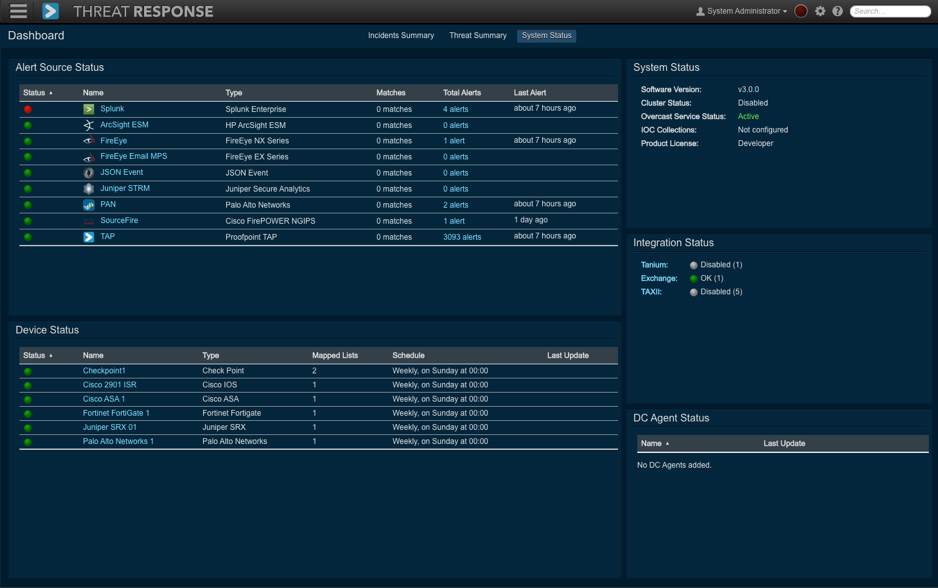The height and width of the screenshot is (588, 938).
Task: Click the red alert indicator in header
Action: 801,12
